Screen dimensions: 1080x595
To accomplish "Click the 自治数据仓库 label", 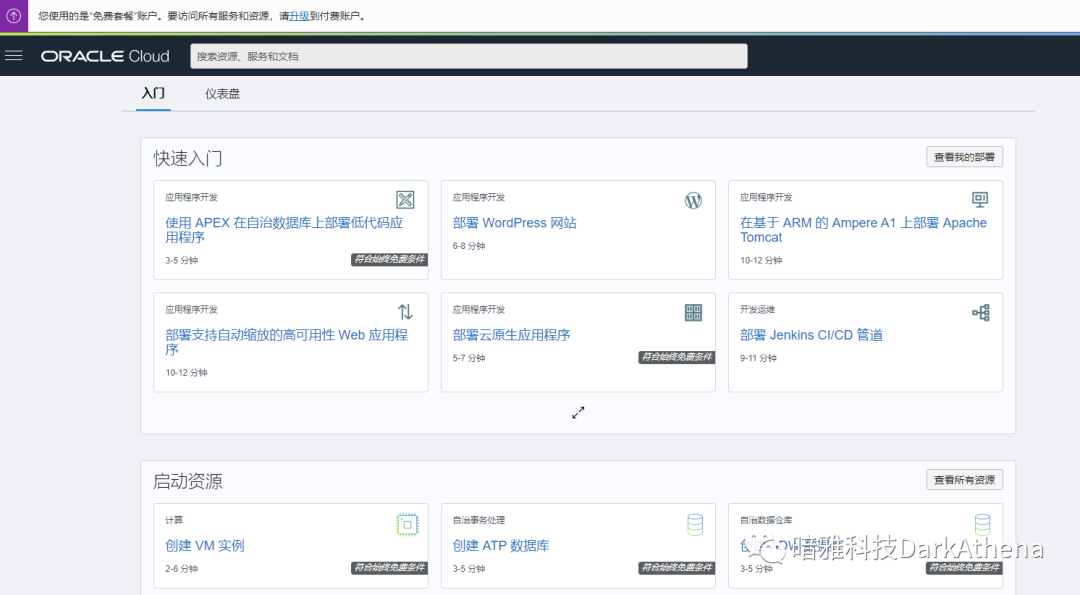I will point(766,520).
